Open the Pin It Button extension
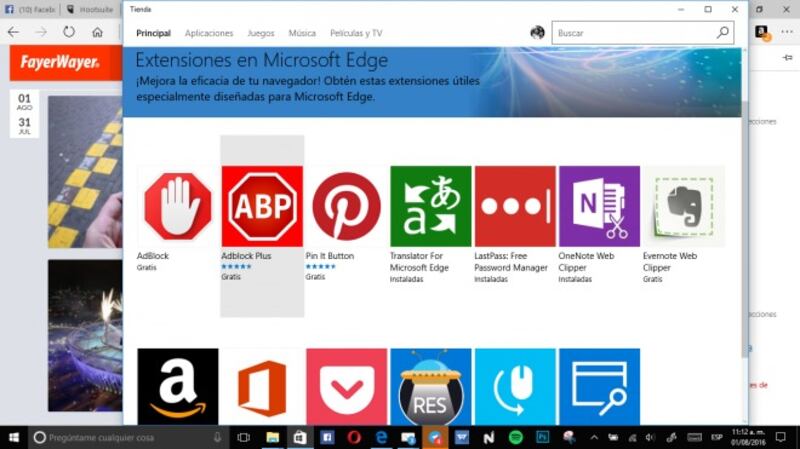The width and height of the screenshot is (800, 449). point(346,206)
